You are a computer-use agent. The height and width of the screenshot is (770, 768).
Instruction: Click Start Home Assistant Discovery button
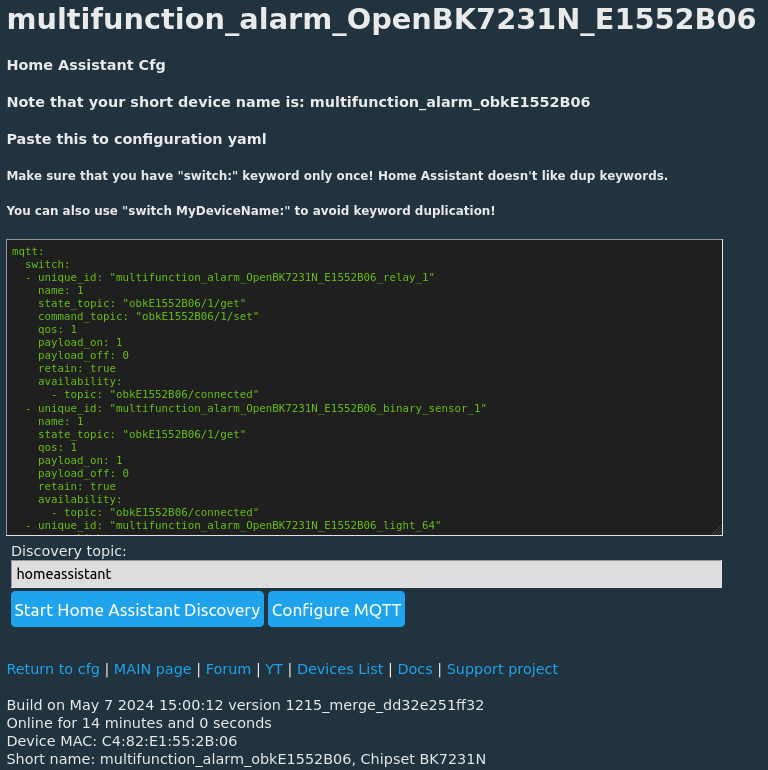point(137,609)
